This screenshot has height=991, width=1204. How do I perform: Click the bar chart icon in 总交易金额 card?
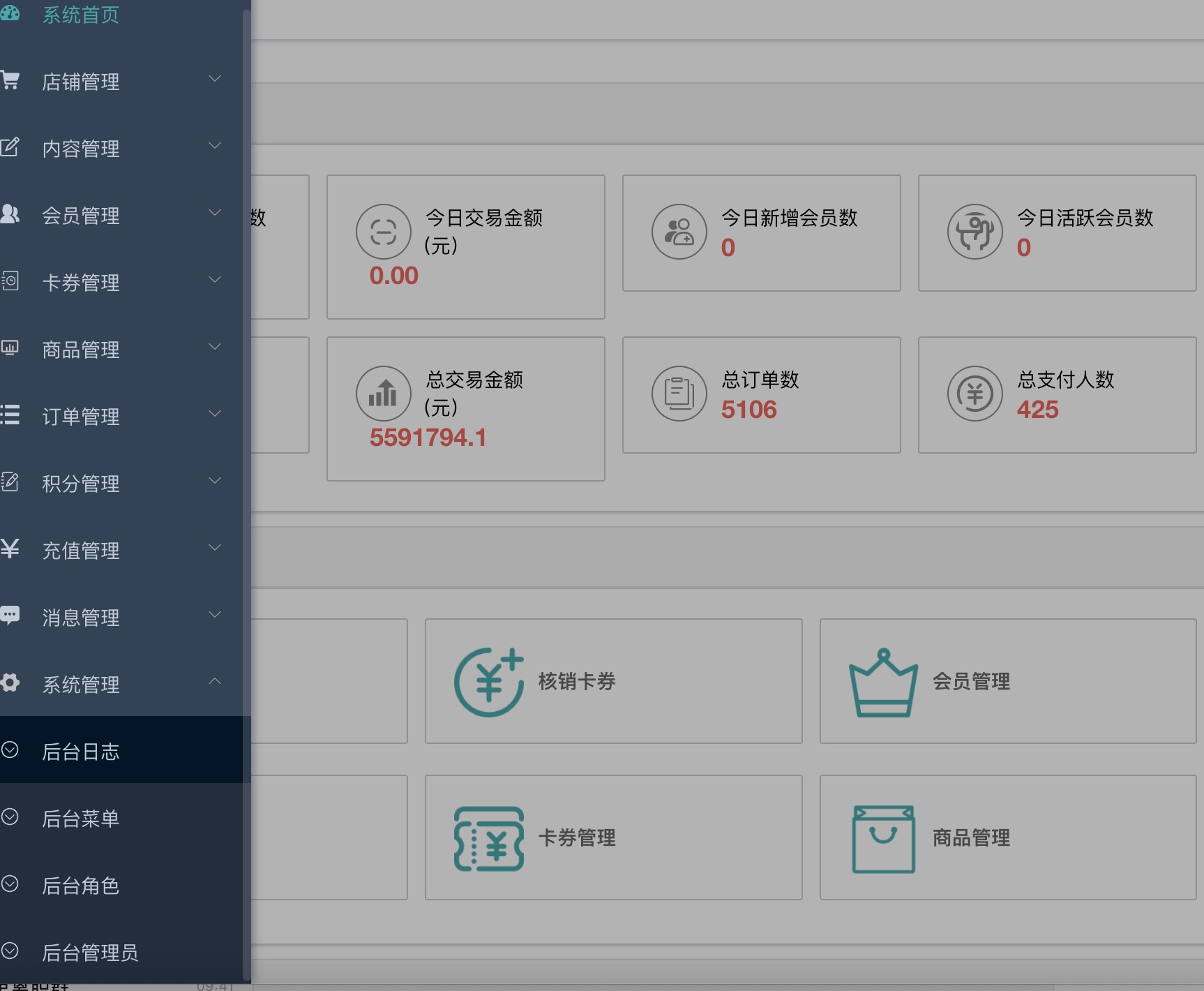point(384,394)
